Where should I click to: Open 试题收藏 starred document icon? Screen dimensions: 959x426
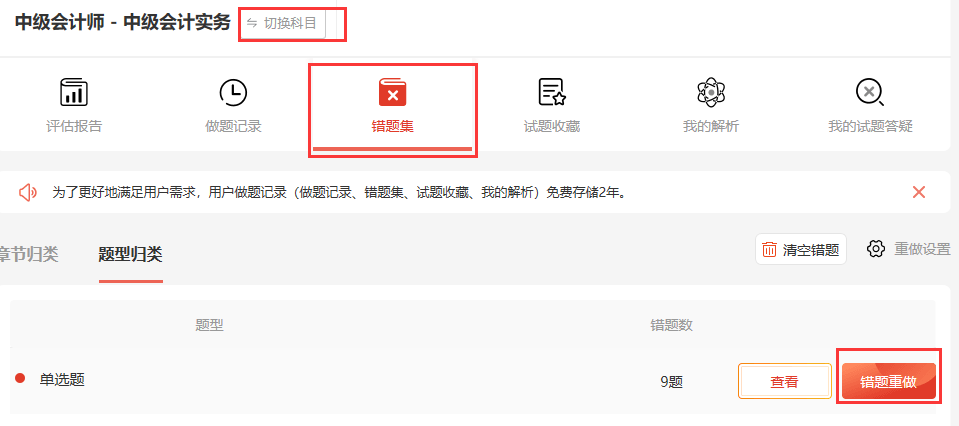pos(552,92)
